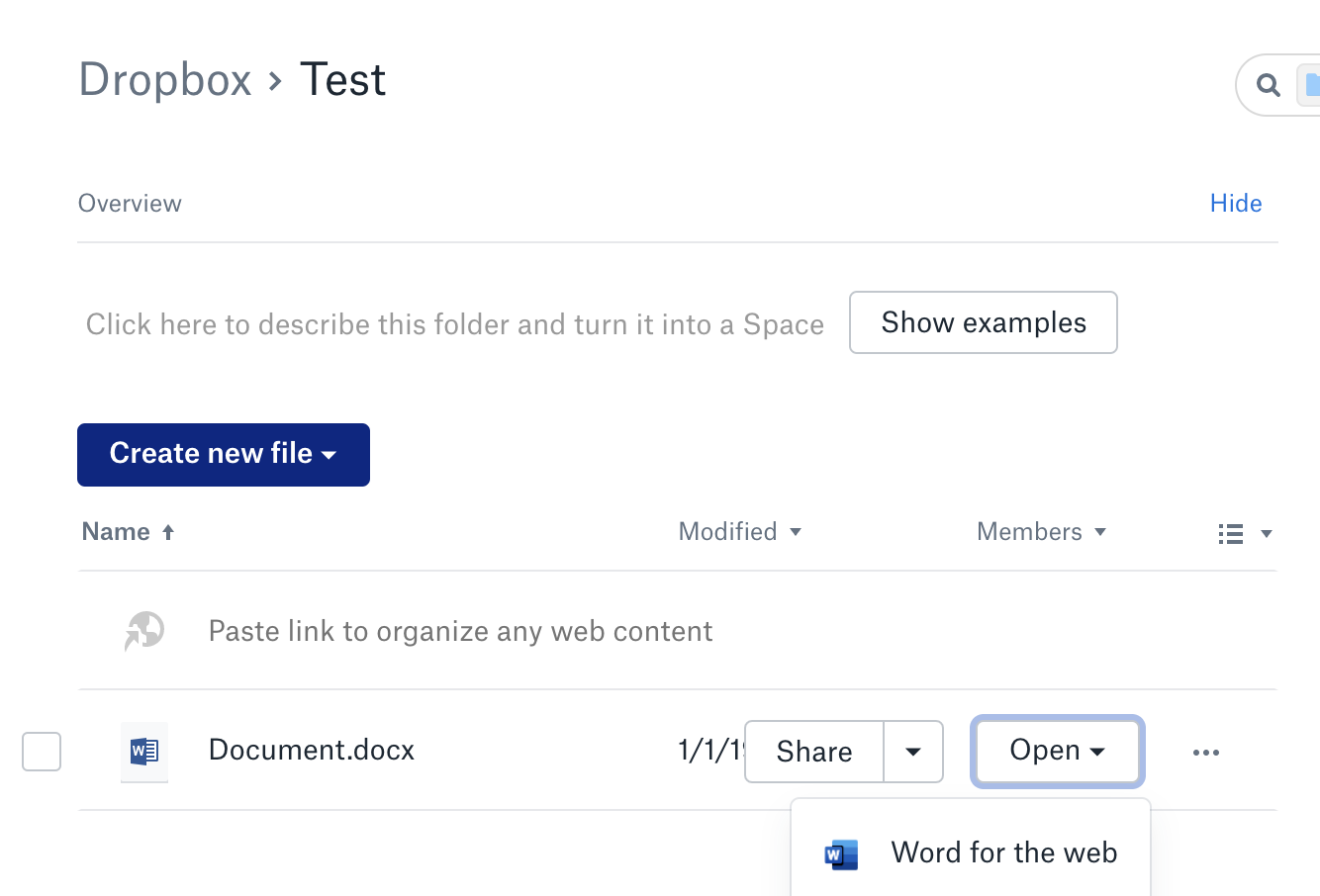This screenshot has height=896, width=1320.
Task: Click the search magnifier icon
Action: click(x=1268, y=85)
